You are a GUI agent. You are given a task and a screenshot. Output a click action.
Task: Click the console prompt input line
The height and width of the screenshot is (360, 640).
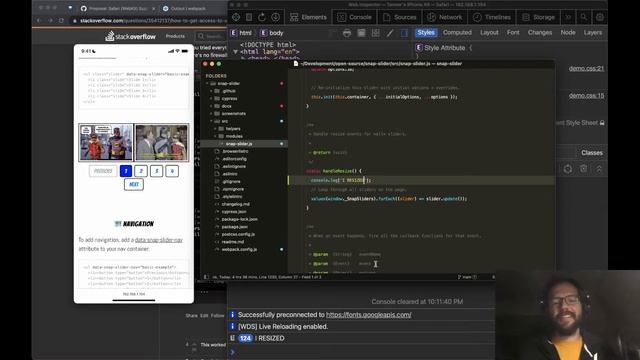(x=361, y=351)
